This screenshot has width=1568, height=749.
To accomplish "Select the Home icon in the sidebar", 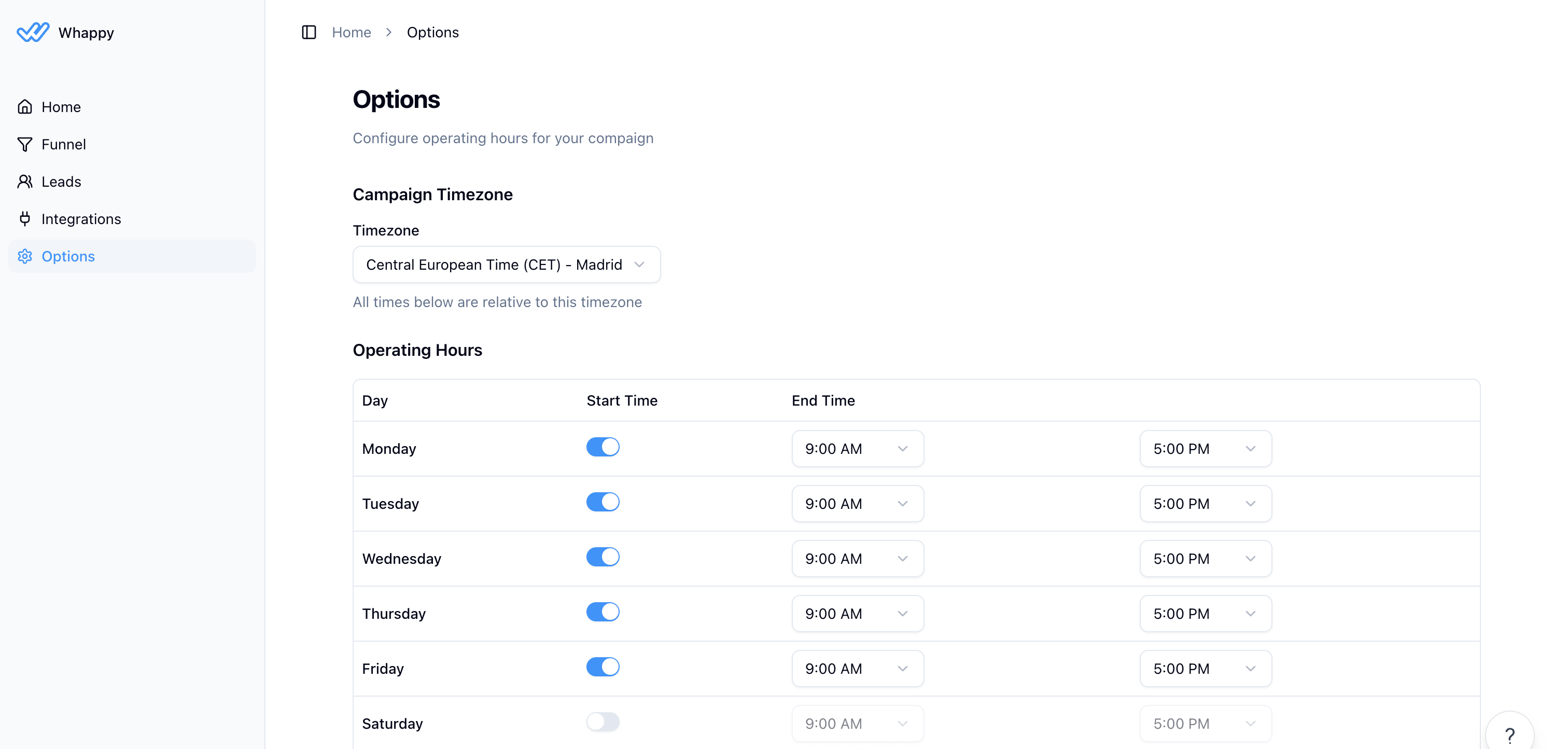I will pyautogui.click(x=25, y=106).
